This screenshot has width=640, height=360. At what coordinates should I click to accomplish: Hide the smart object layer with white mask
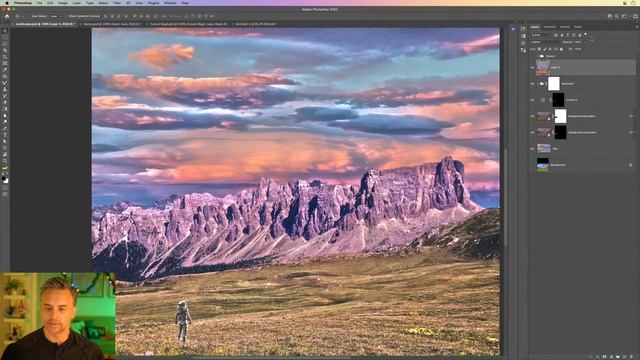[x=532, y=116]
